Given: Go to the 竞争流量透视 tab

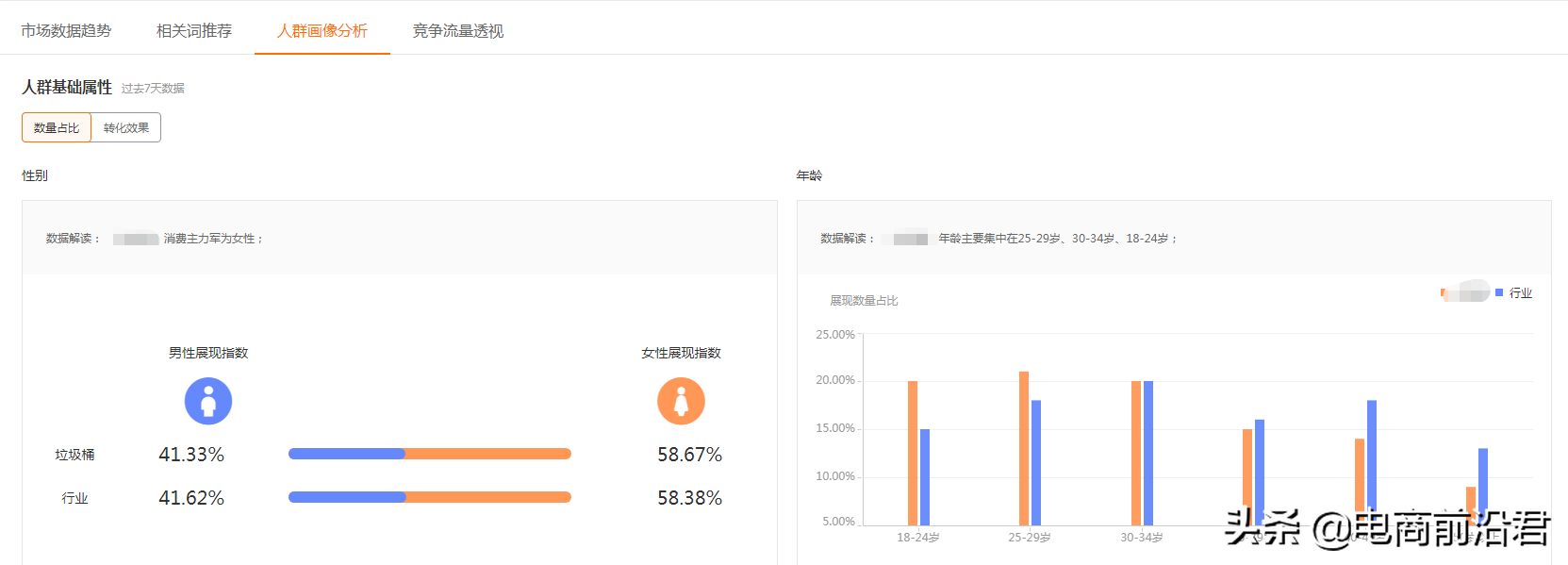Looking at the screenshot, I should click(458, 31).
